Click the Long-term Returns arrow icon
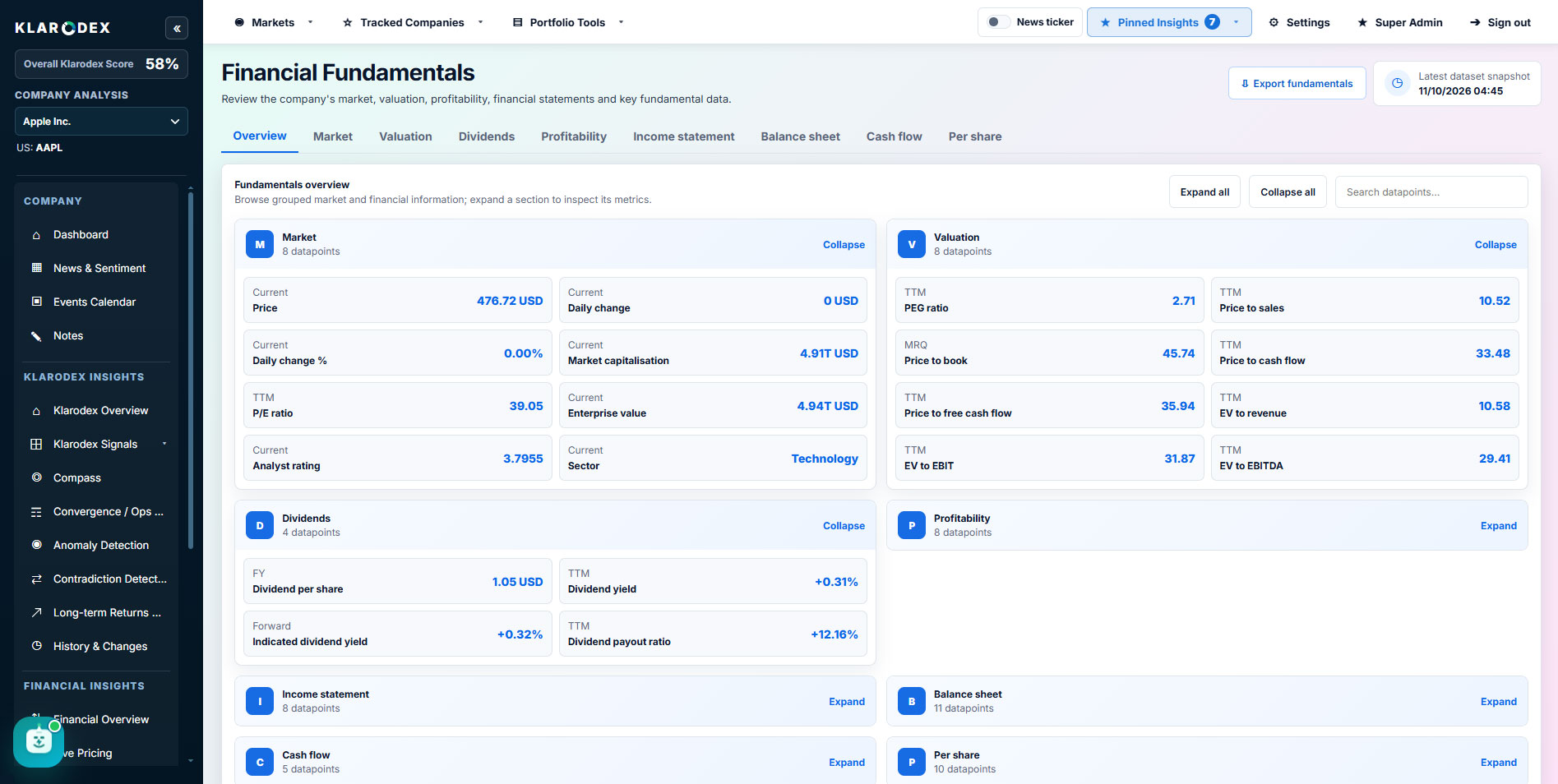This screenshot has width=1558, height=784. (x=36, y=612)
